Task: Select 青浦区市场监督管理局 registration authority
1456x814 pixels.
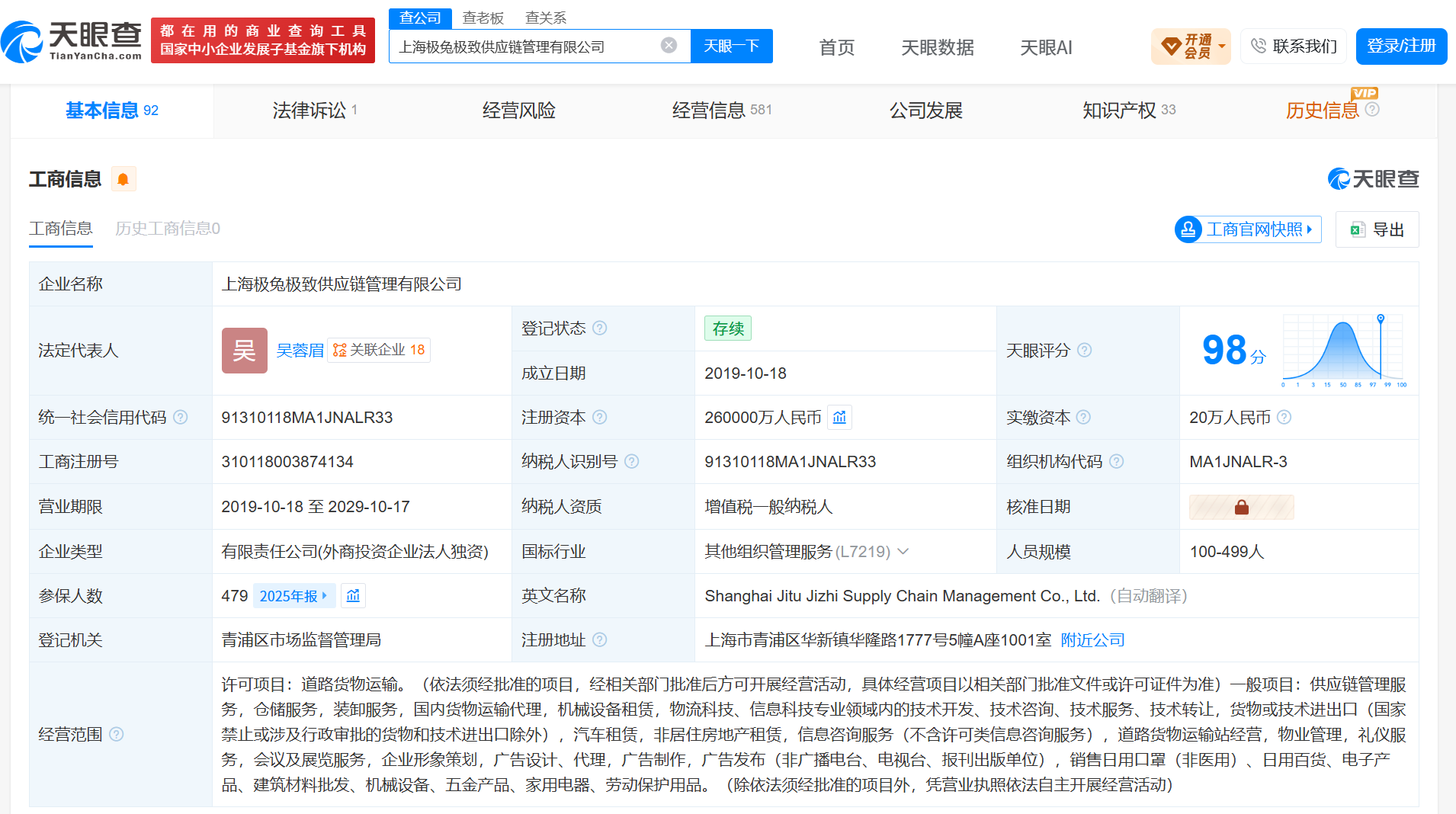Action: coord(301,640)
